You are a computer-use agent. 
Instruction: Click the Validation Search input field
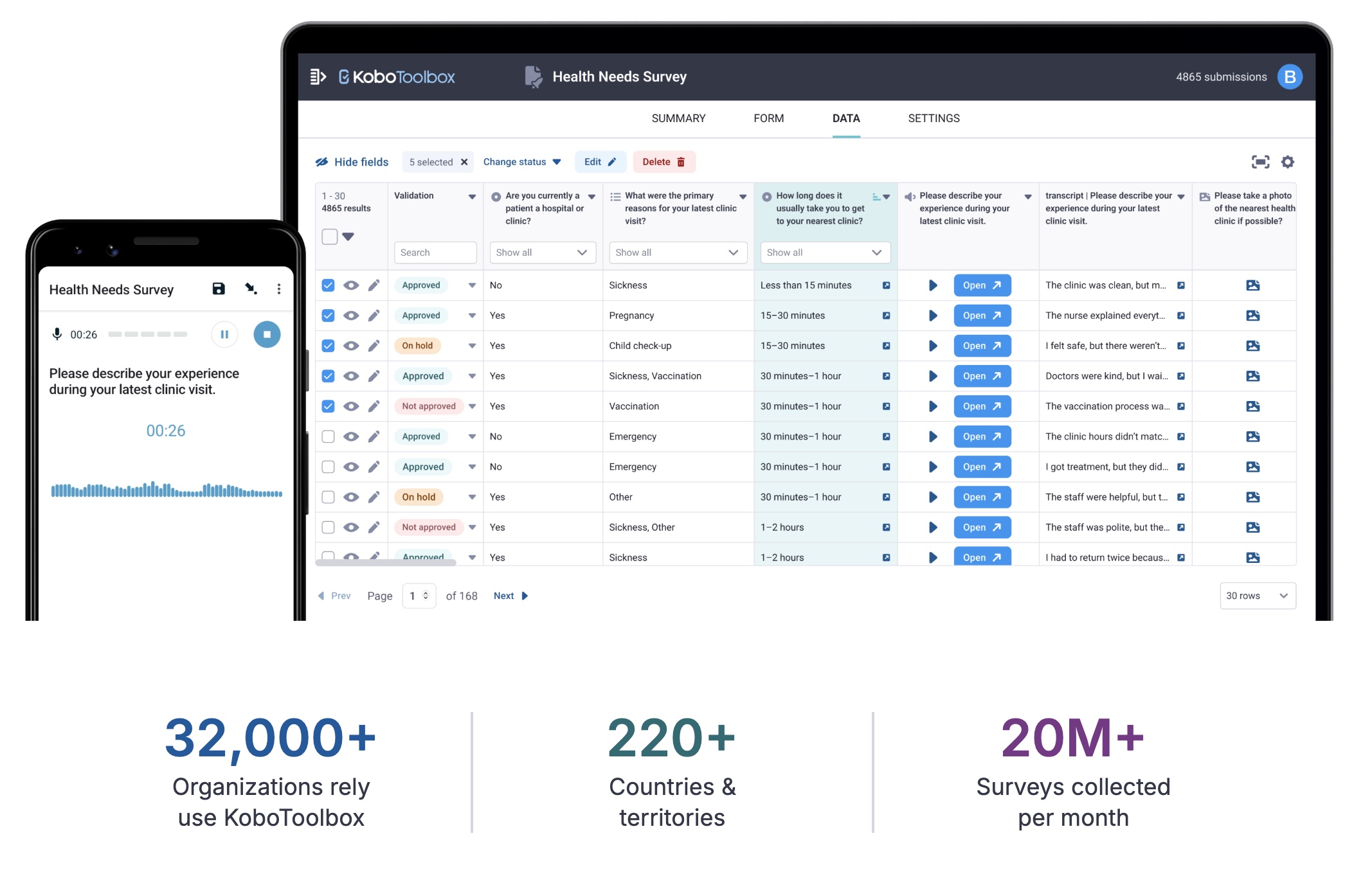pyautogui.click(x=435, y=253)
